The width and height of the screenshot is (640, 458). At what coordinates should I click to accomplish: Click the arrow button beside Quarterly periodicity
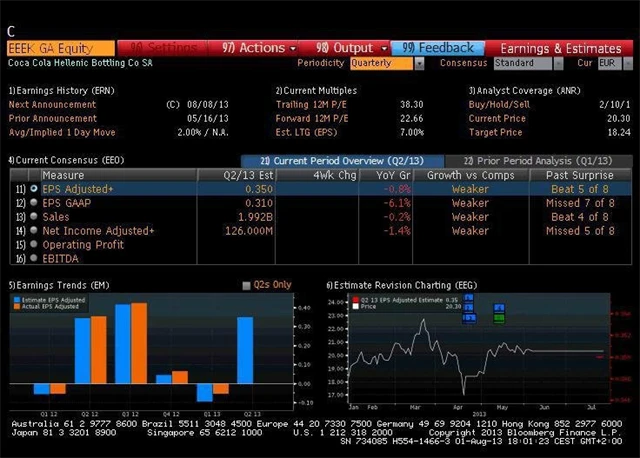(419, 63)
